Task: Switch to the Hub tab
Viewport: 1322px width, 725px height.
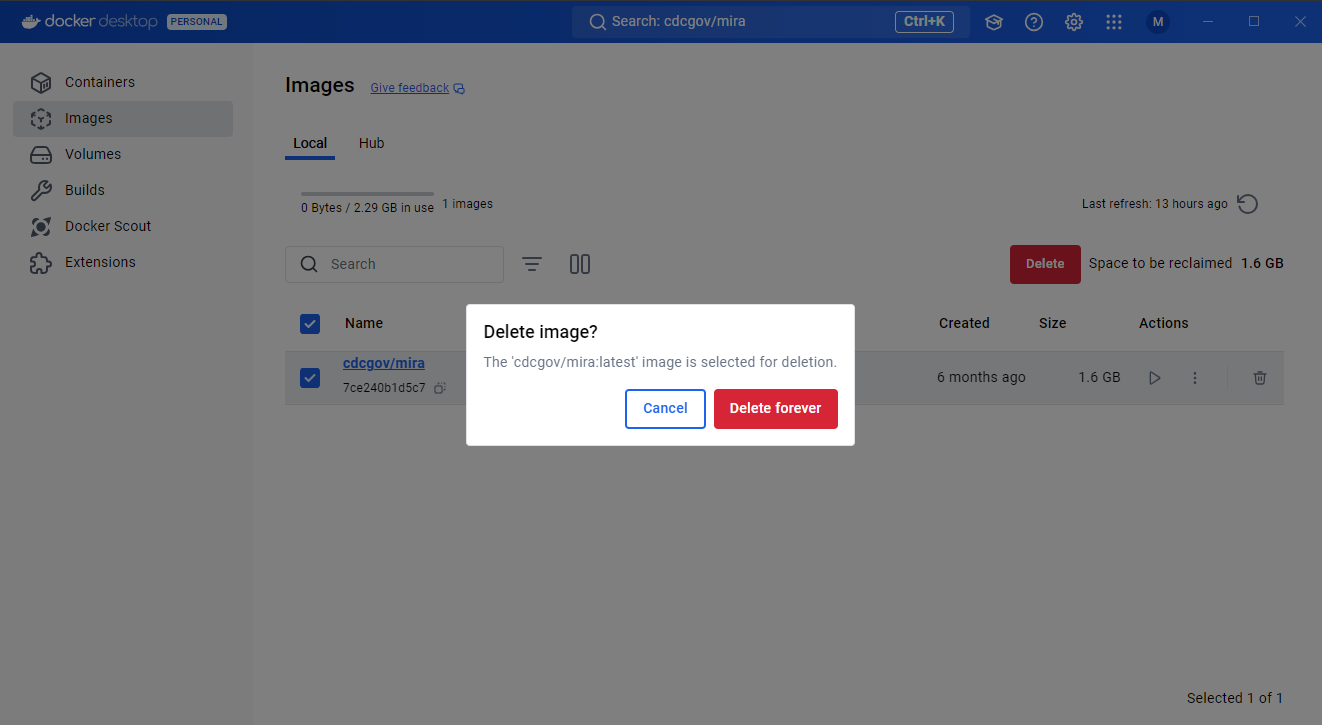Action: (x=372, y=143)
